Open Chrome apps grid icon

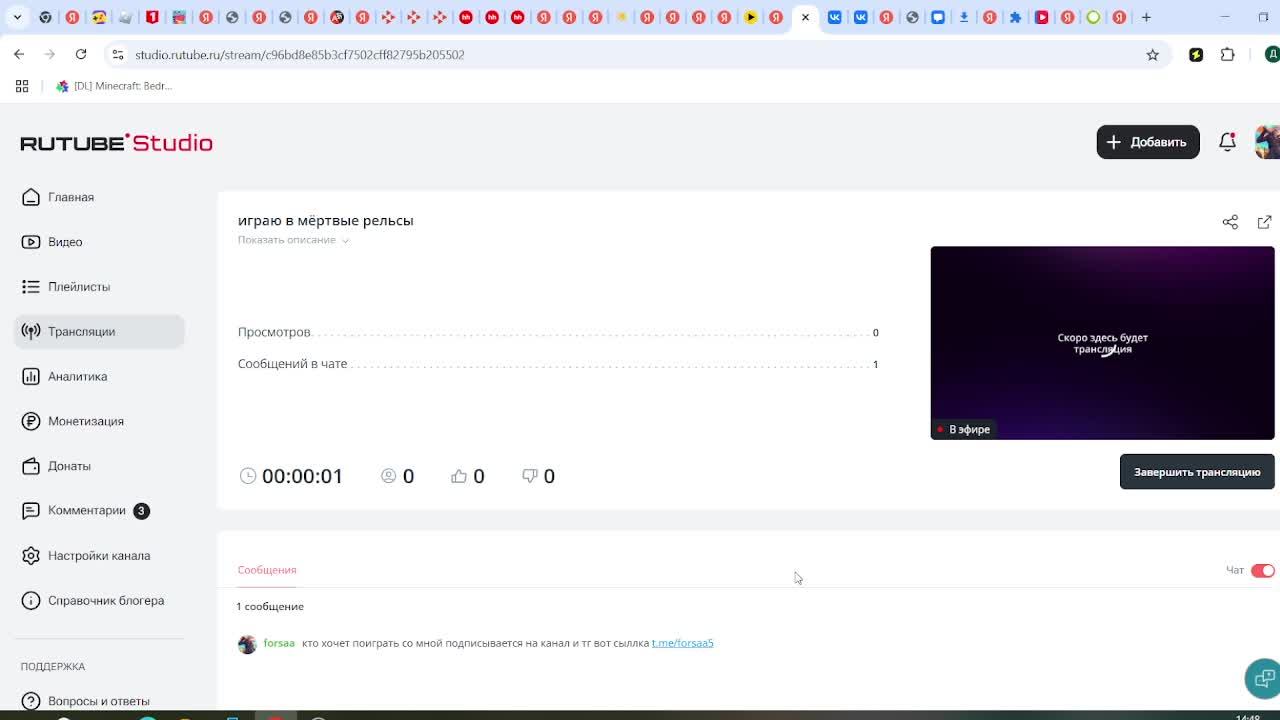(22, 86)
